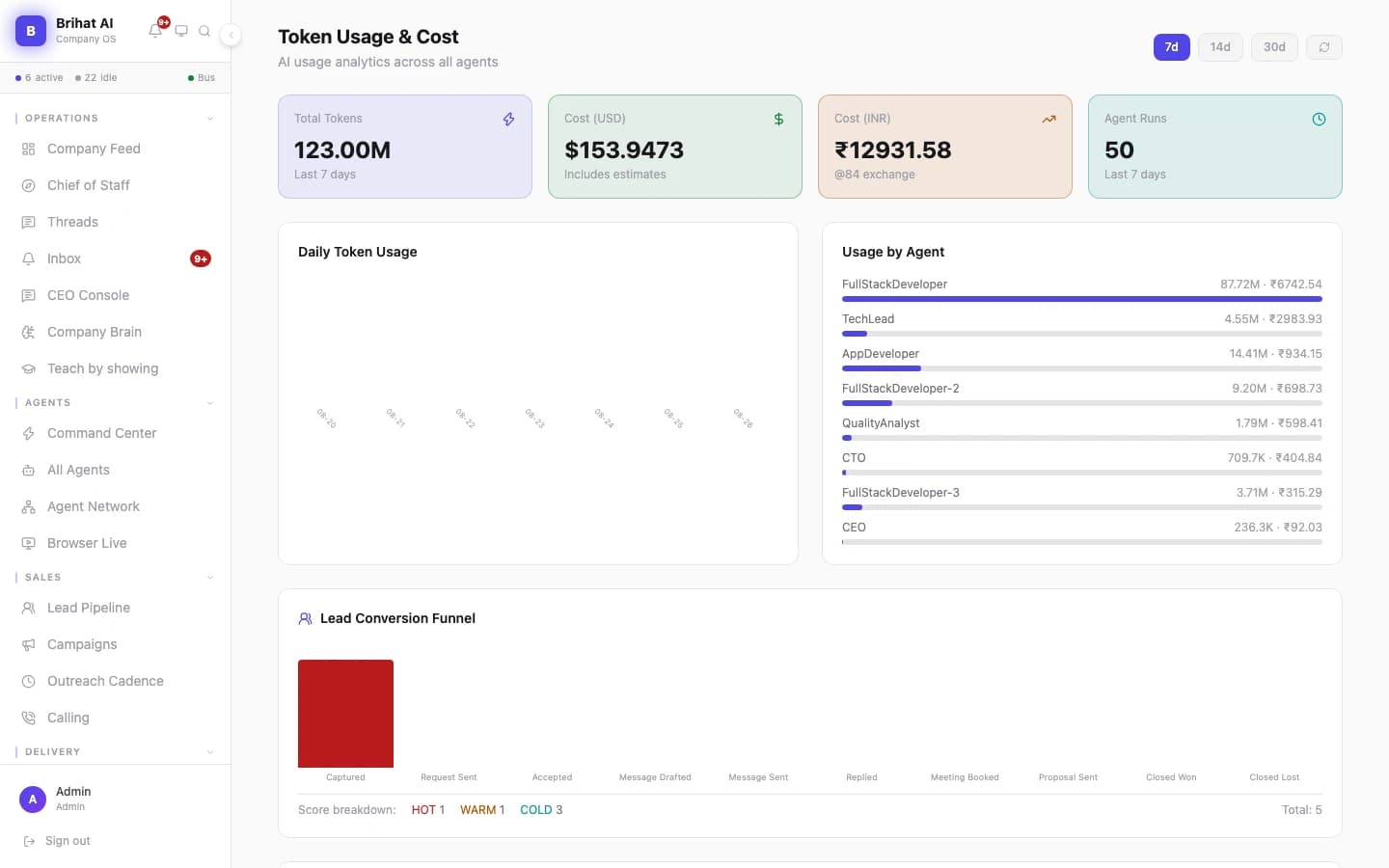The image size is (1389, 868).
Task: Open the Command Center page
Action: pyautogui.click(x=115, y=433)
